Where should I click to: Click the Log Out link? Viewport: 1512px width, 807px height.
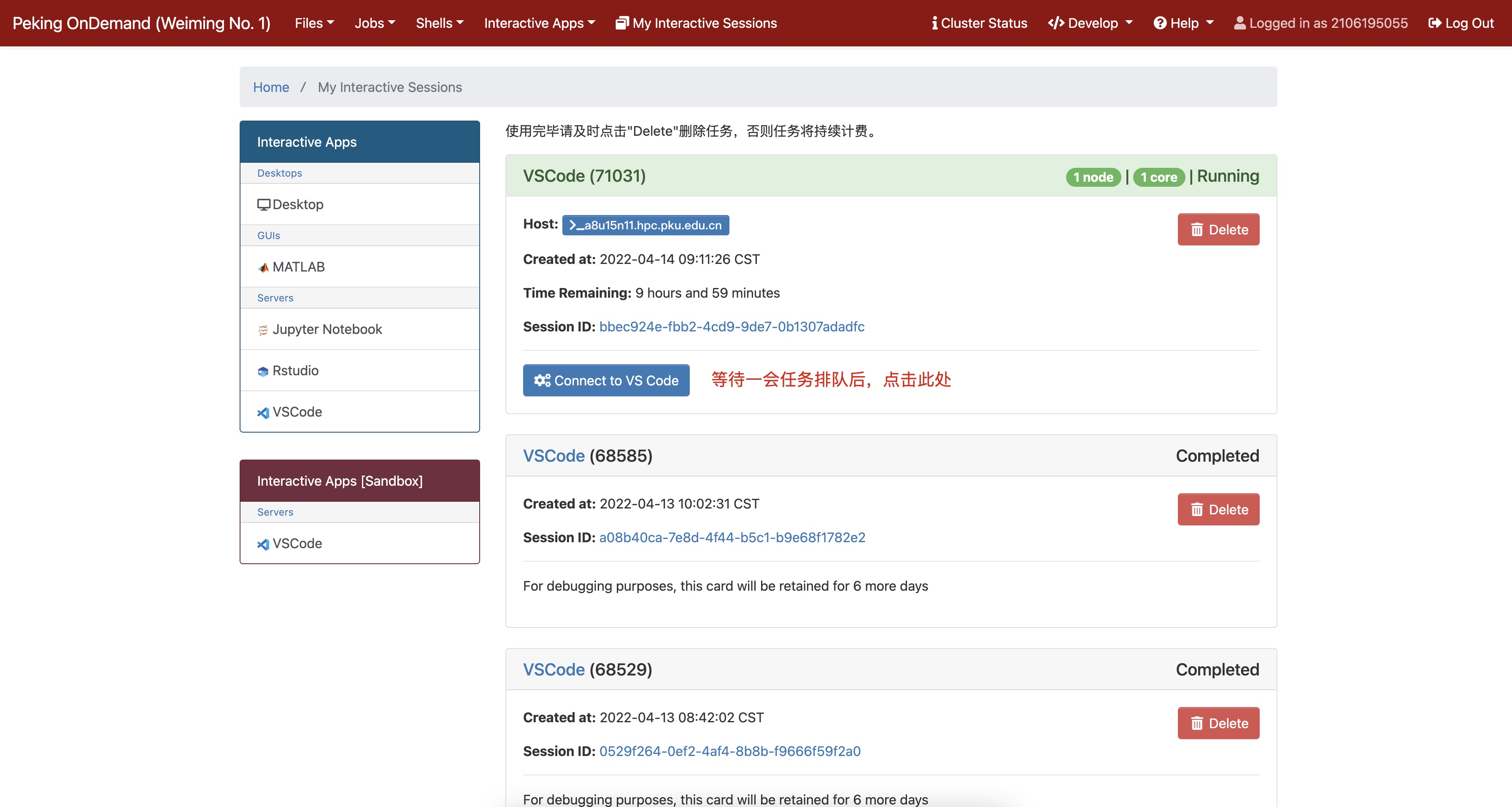(x=1461, y=23)
